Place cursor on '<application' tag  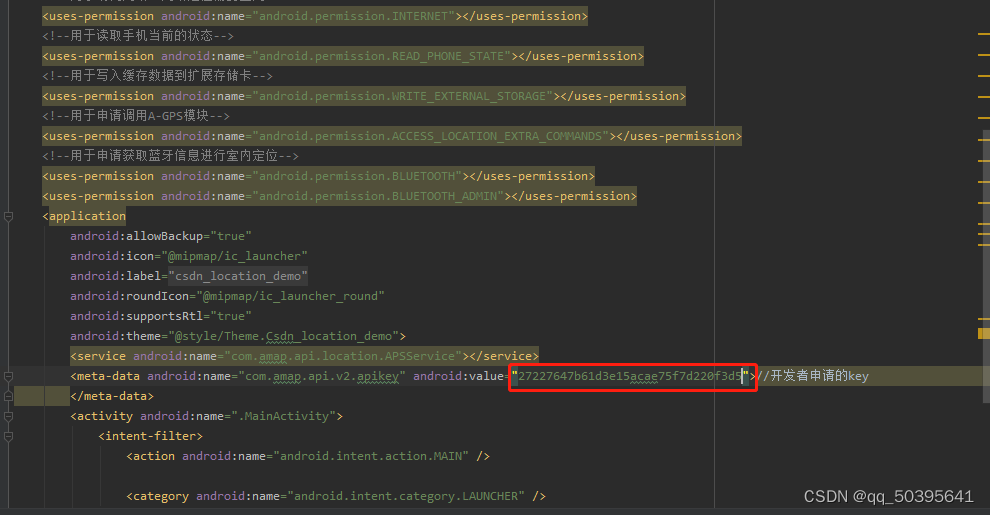point(84,216)
